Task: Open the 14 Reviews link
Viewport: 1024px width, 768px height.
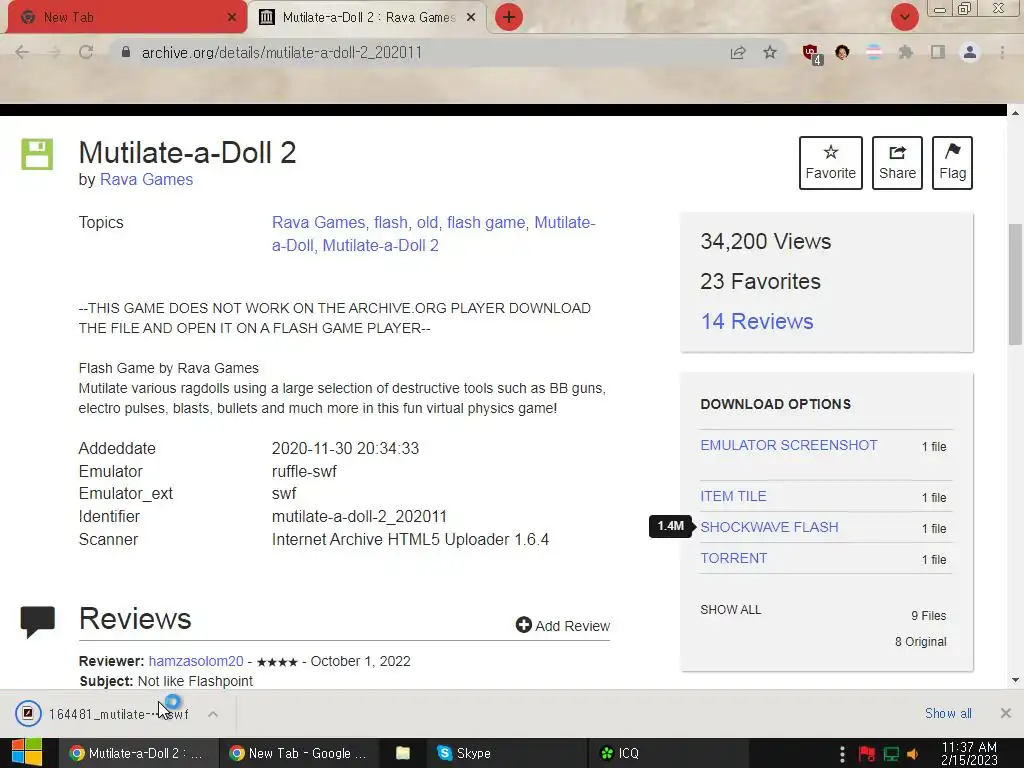Action: [x=757, y=321]
